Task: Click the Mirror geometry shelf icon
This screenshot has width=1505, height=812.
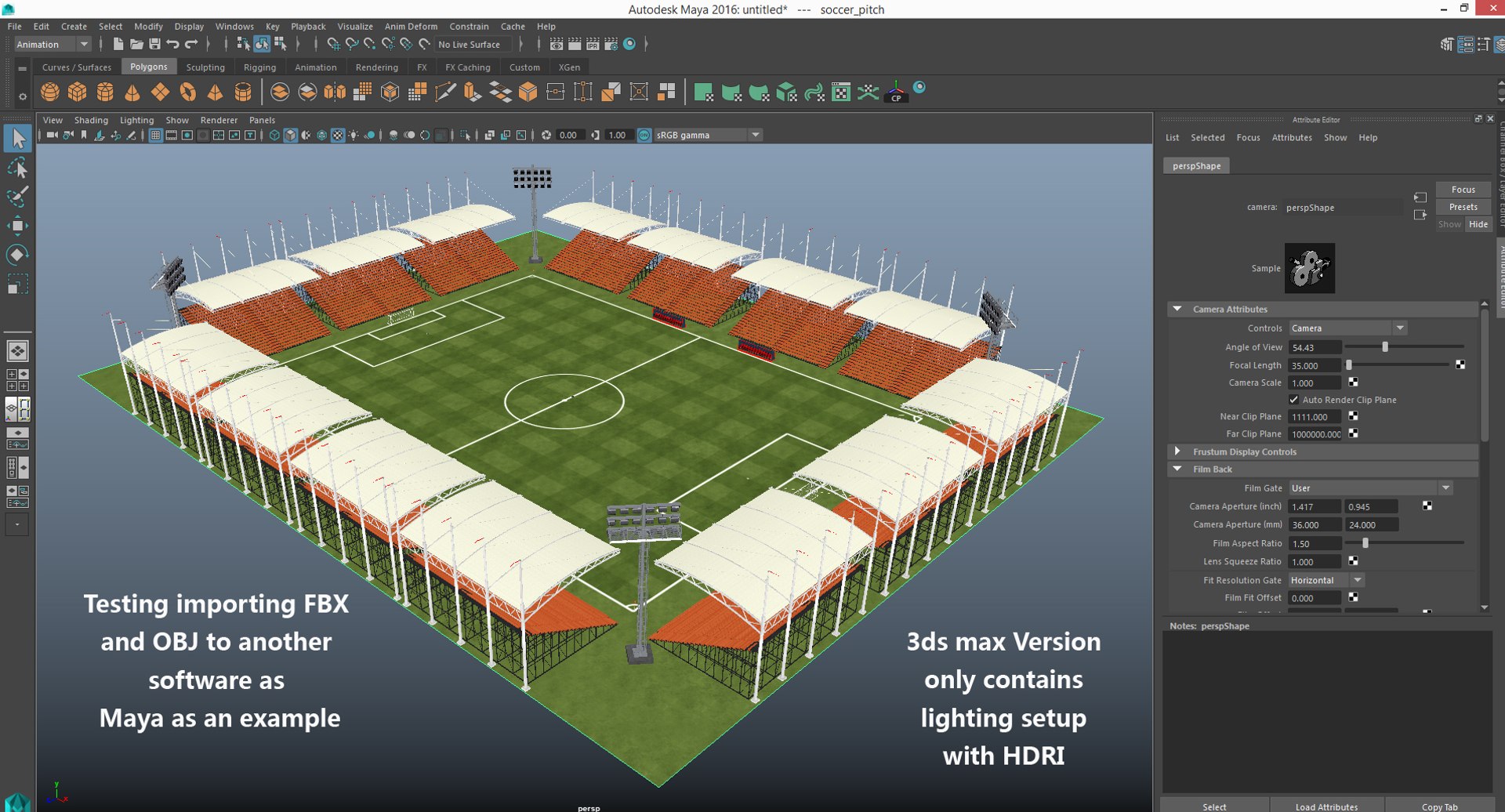Action: (335, 92)
